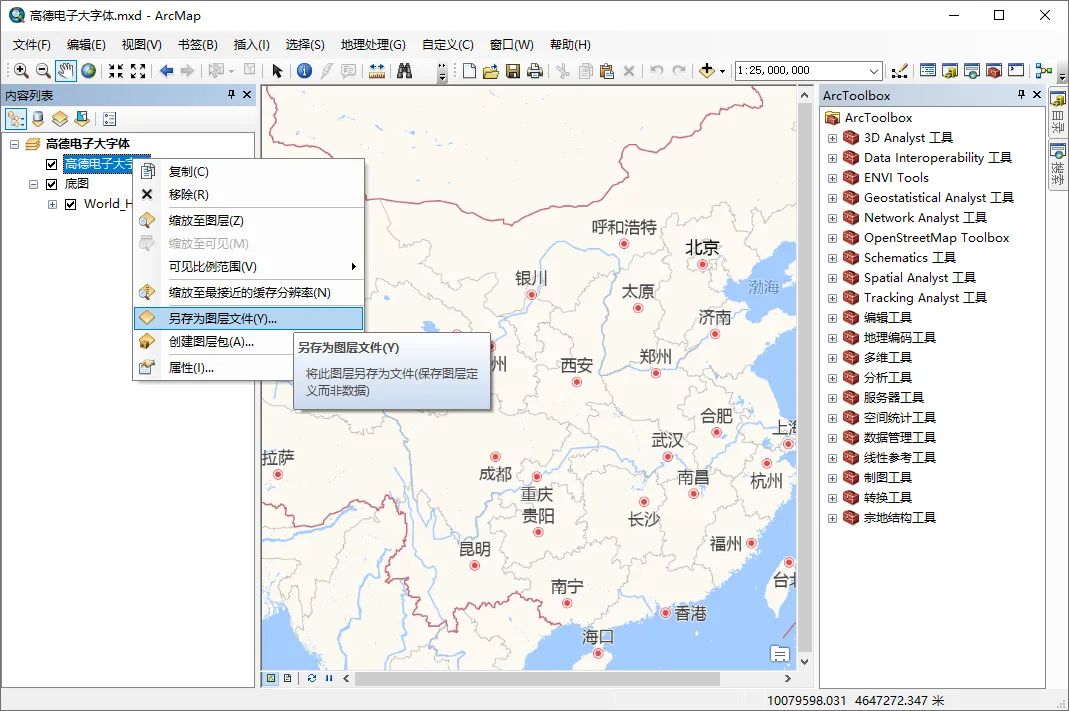List layers by drawing order
Viewport: 1069px width, 711px height.
15,119
